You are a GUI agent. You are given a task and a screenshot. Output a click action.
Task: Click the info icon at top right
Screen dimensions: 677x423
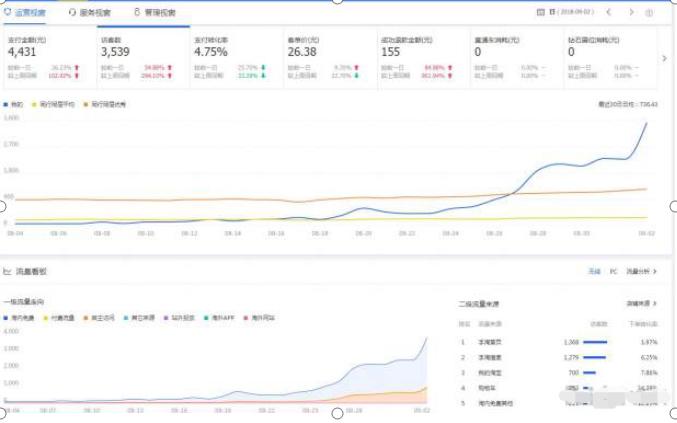[649, 13]
